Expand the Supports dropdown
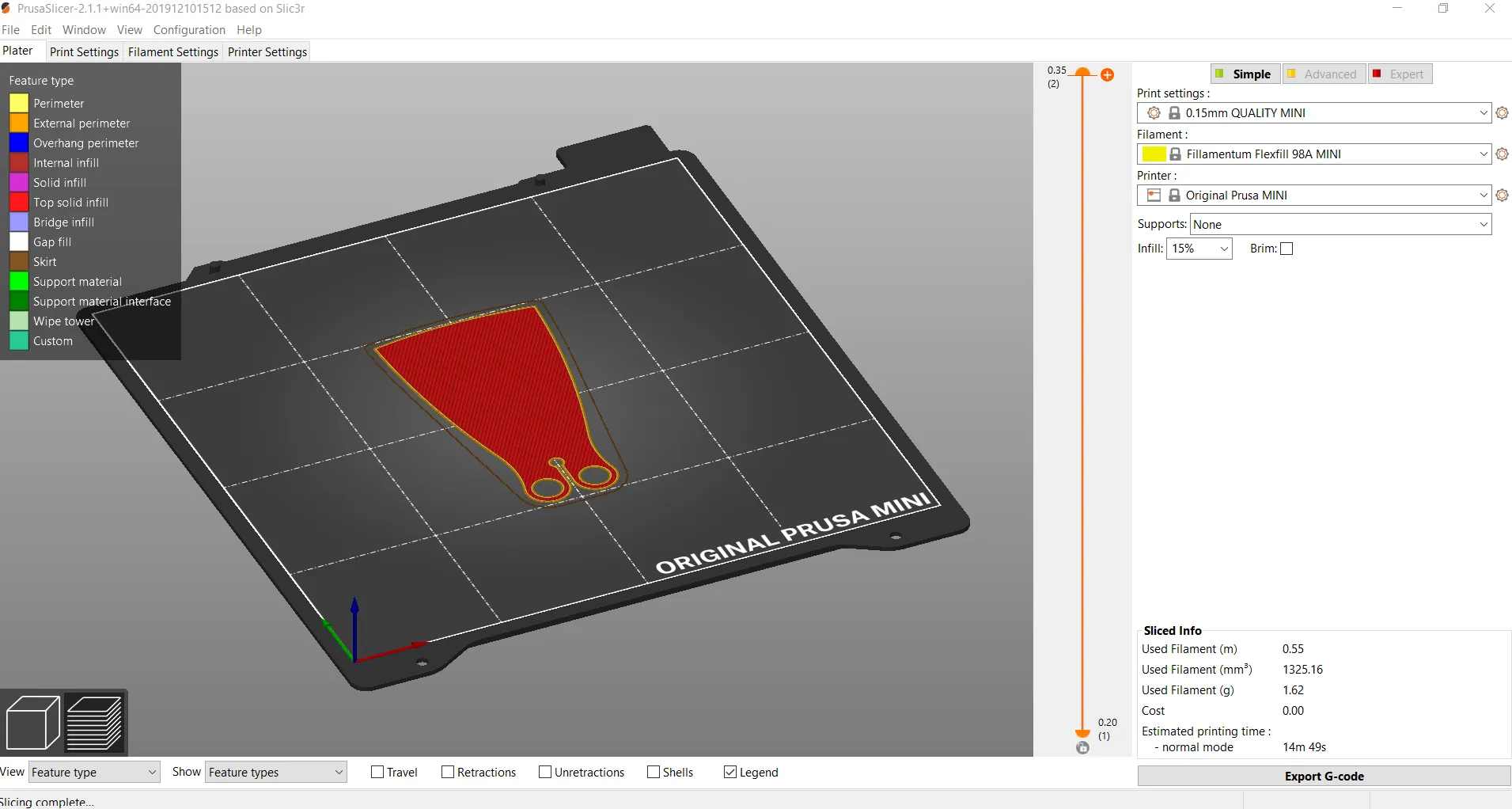This screenshot has width=1512, height=809. click(x=1340, y=225)
